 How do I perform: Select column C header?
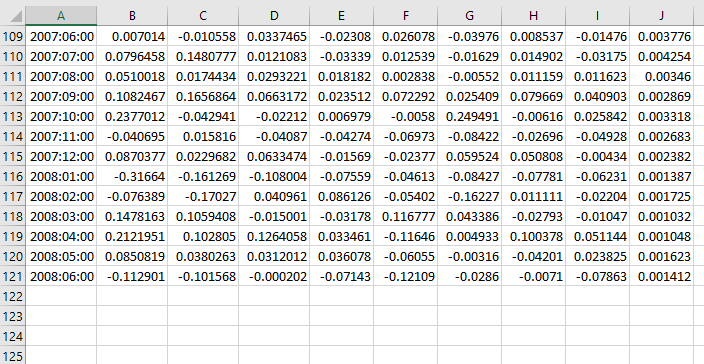point(203,16)
